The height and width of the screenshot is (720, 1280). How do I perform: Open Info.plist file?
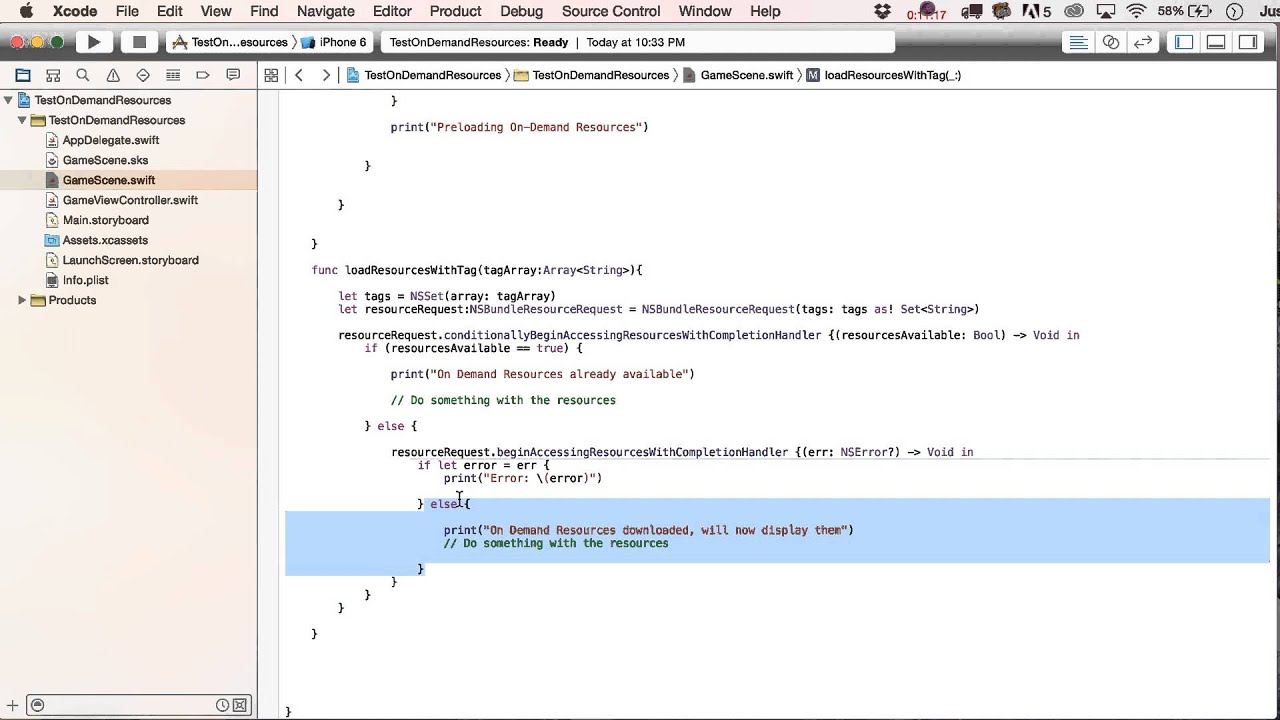click(85, 280)
